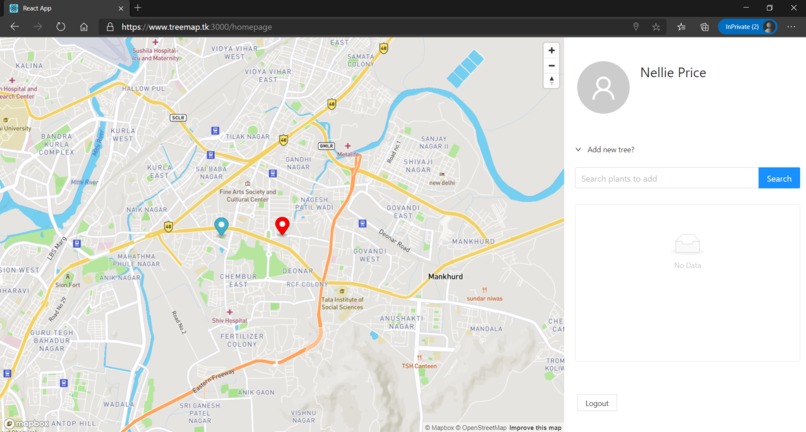
Task: Click the TSH Canteen restaurant marker
Action: click(419, 358)
